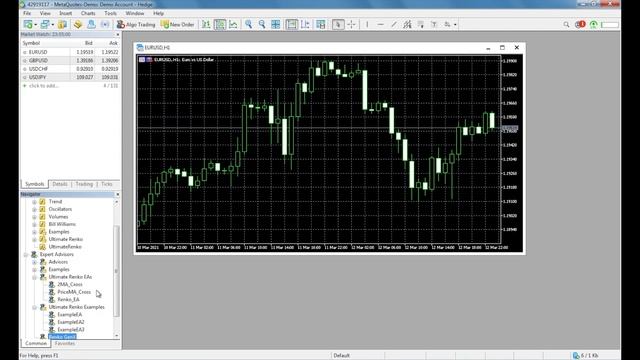Open the Window menu
640x360 pixels.
pos(135,13)
